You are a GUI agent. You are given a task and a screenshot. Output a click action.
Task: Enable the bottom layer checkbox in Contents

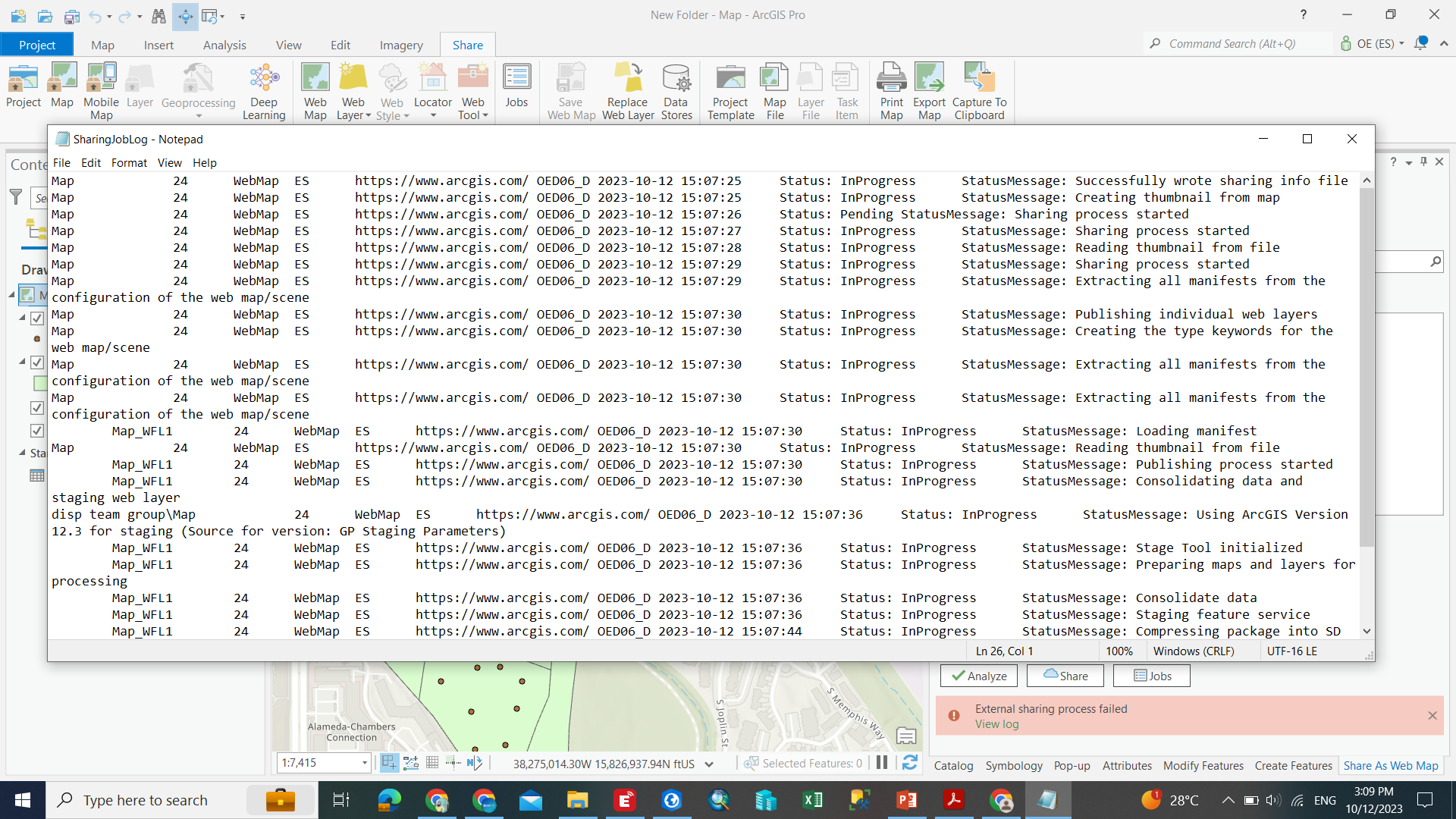pyautogui.click(x=37, y=430)
